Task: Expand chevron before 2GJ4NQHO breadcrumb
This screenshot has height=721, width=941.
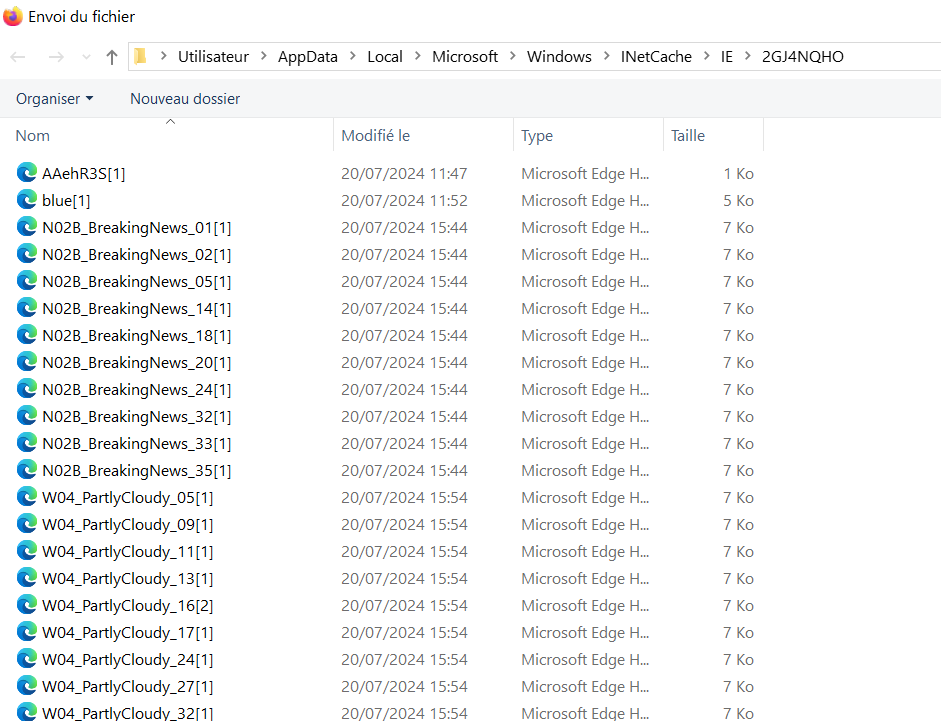Action: (x=748, y=56)
